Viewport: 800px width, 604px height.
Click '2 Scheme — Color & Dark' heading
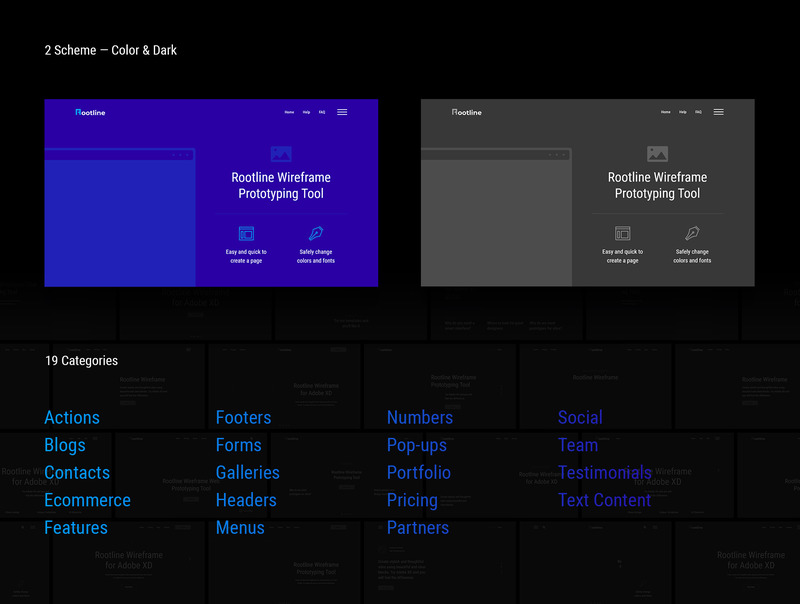click(x=111, y=51)
